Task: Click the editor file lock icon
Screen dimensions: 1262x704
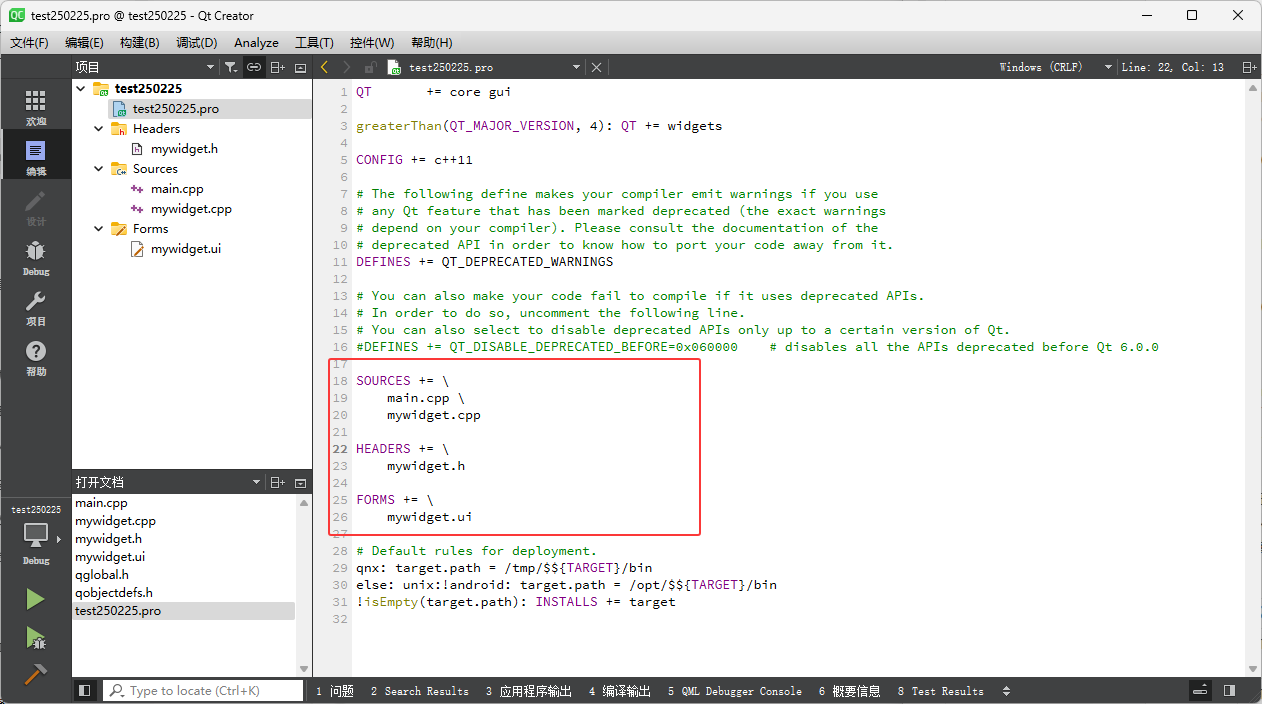Action: tap(370, 67)
